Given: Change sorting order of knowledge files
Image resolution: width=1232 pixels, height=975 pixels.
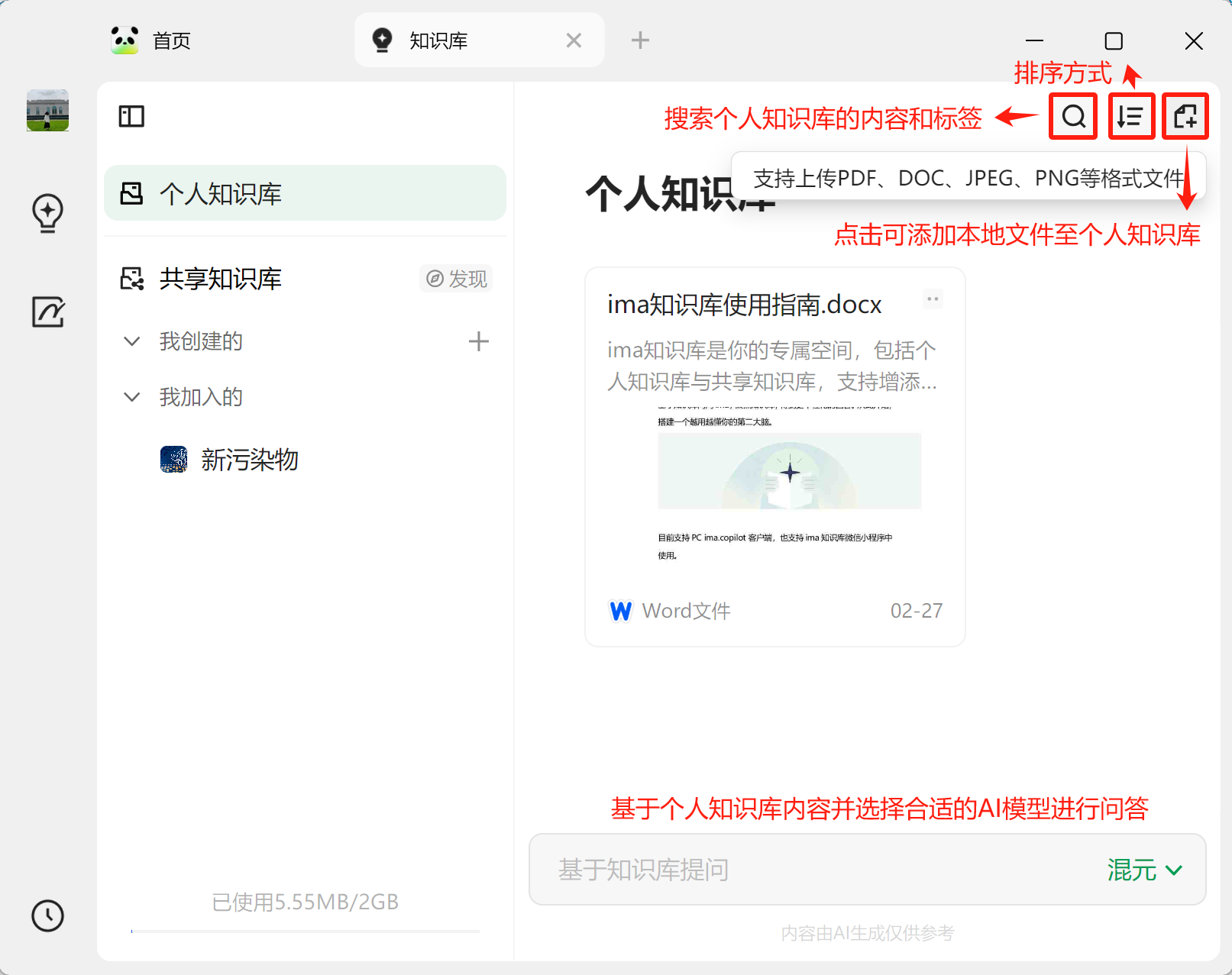Looking at the screenshot, I should (x=1131, y=117).
